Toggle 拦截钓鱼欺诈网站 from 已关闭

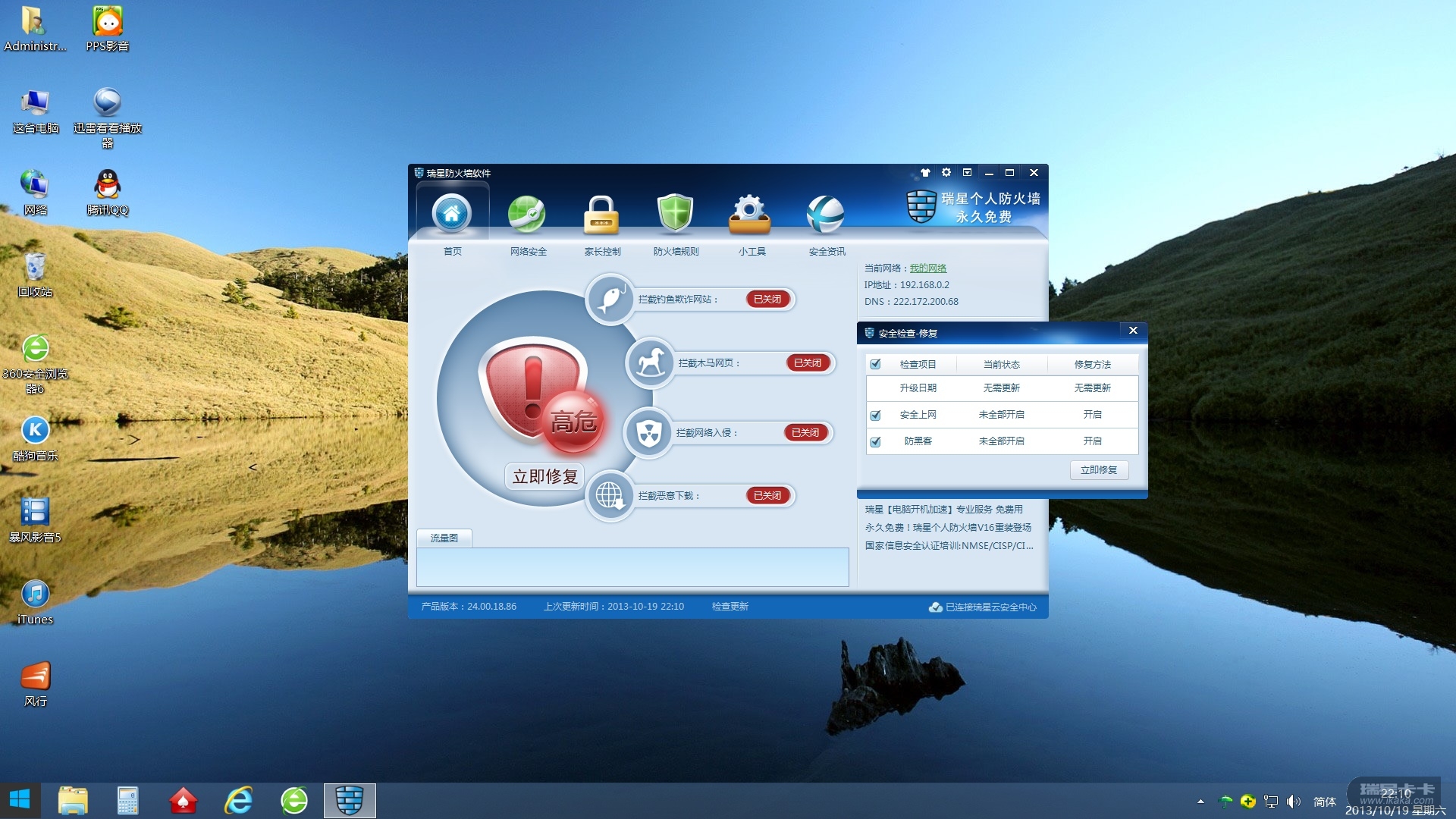(x=768, y=300)
